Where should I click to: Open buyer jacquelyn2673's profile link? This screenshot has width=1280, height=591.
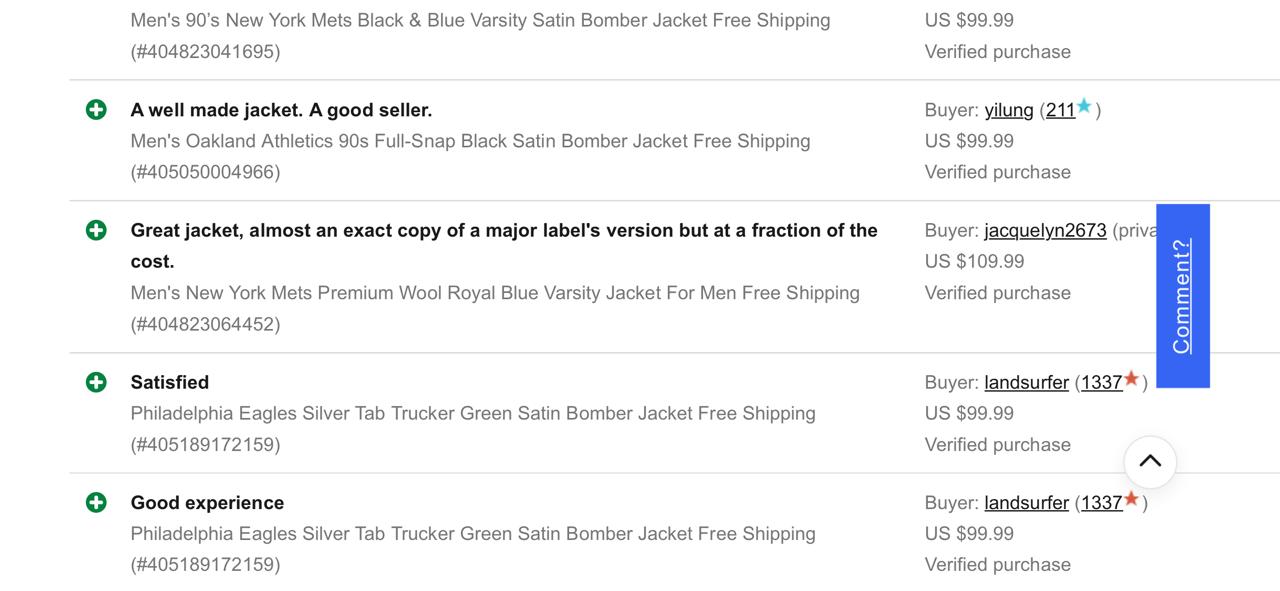click(x=1045, y=230)
